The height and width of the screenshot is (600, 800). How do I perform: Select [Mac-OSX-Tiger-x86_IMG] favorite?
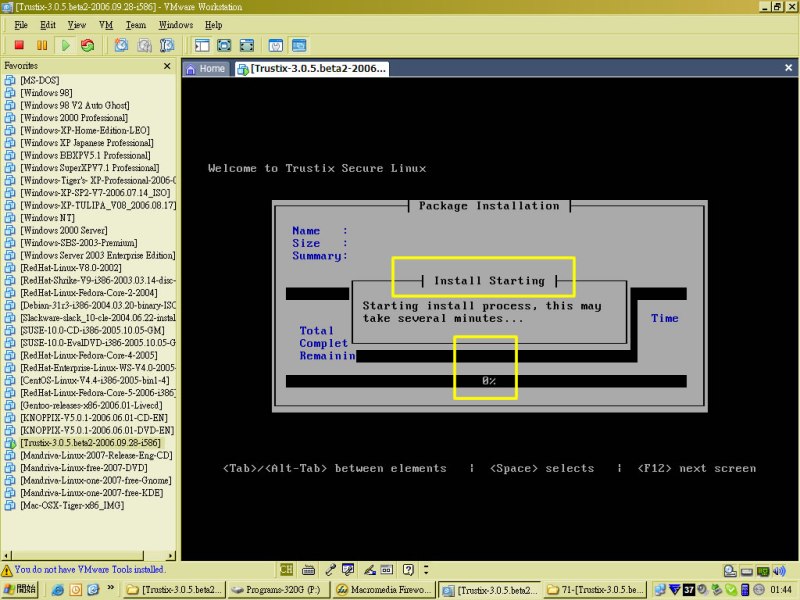(72, 505)
